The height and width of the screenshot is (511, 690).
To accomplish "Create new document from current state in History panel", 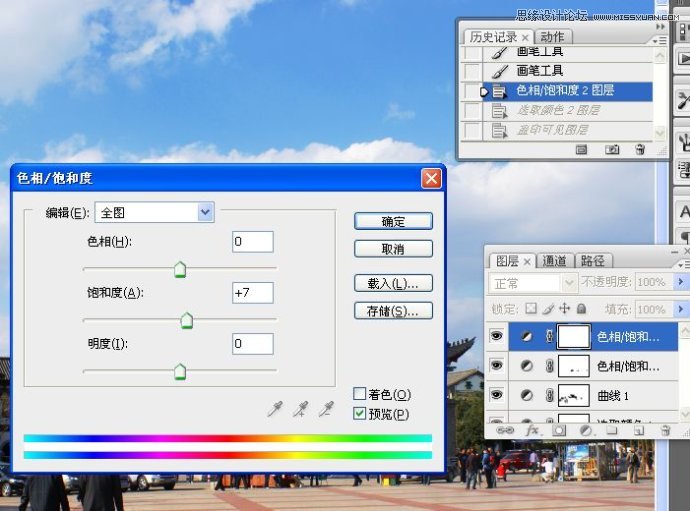I will click(581, 150).
